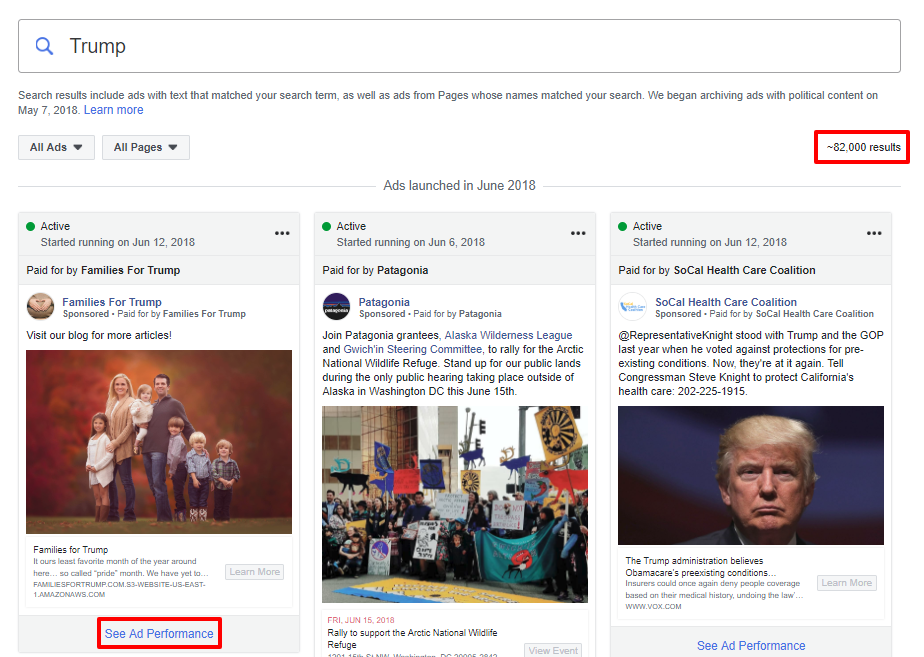Click the 'Ads launched in June 2018' heading
The image size is (924, 657).
coord(459,186)
